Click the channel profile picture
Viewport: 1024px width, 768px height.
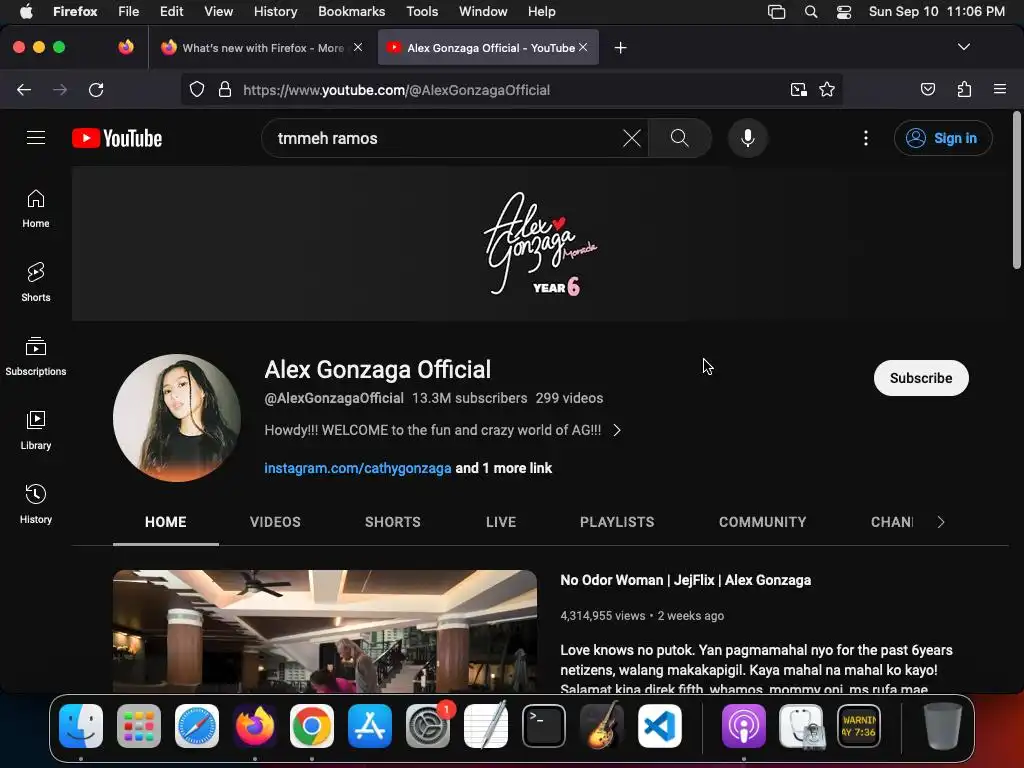176,417
